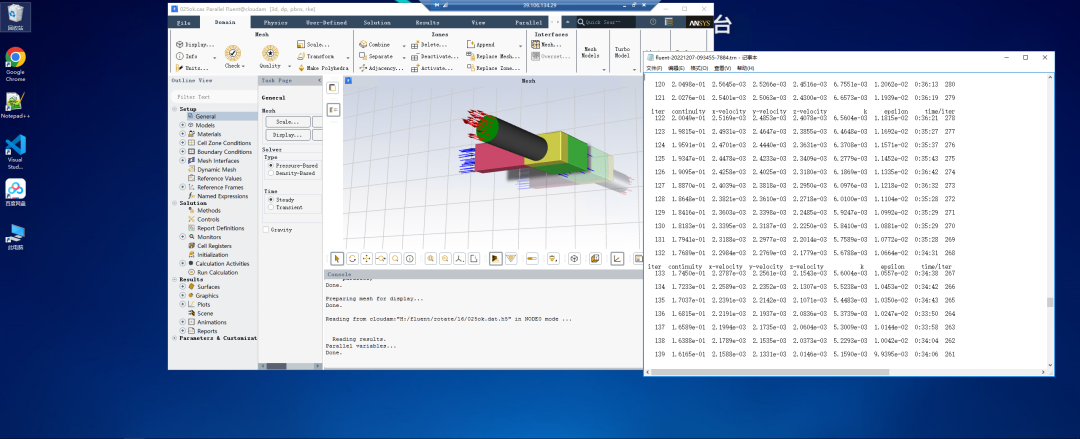Expand the Monitors tree node
This screenshot has height=439, width=1080.
(183, 237)
